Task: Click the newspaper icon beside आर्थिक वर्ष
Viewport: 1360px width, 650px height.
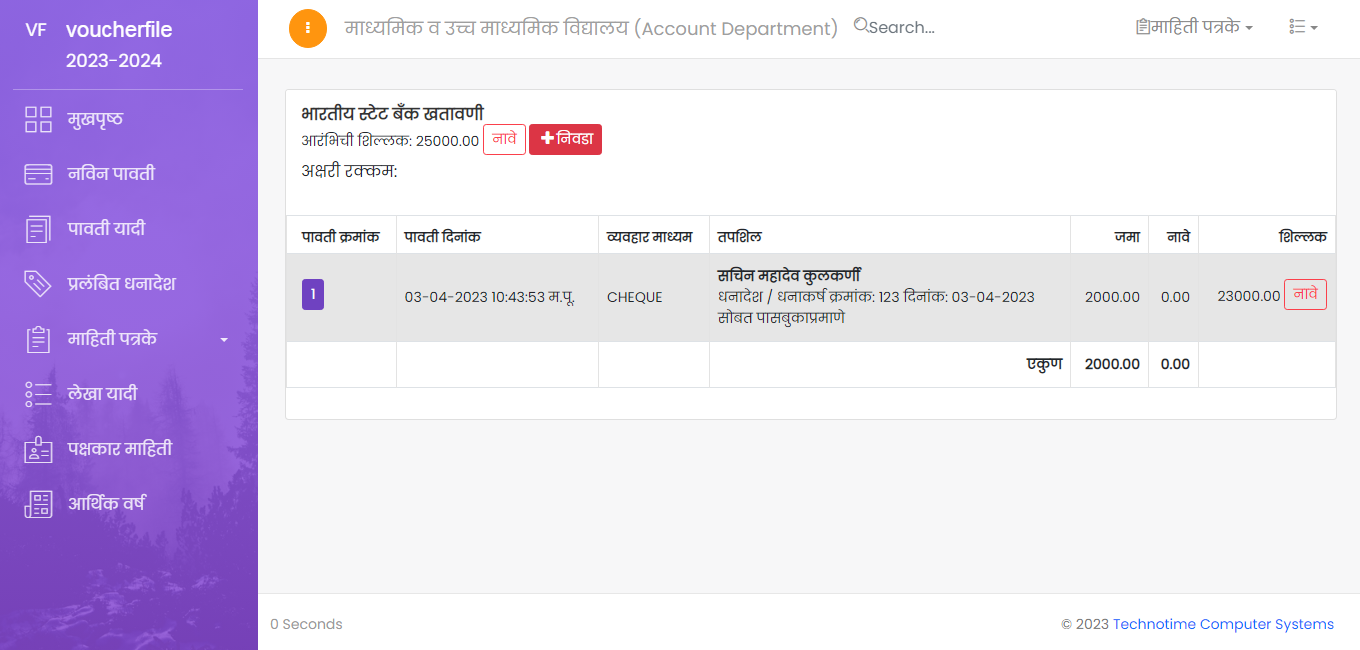Action: point(38,504)
